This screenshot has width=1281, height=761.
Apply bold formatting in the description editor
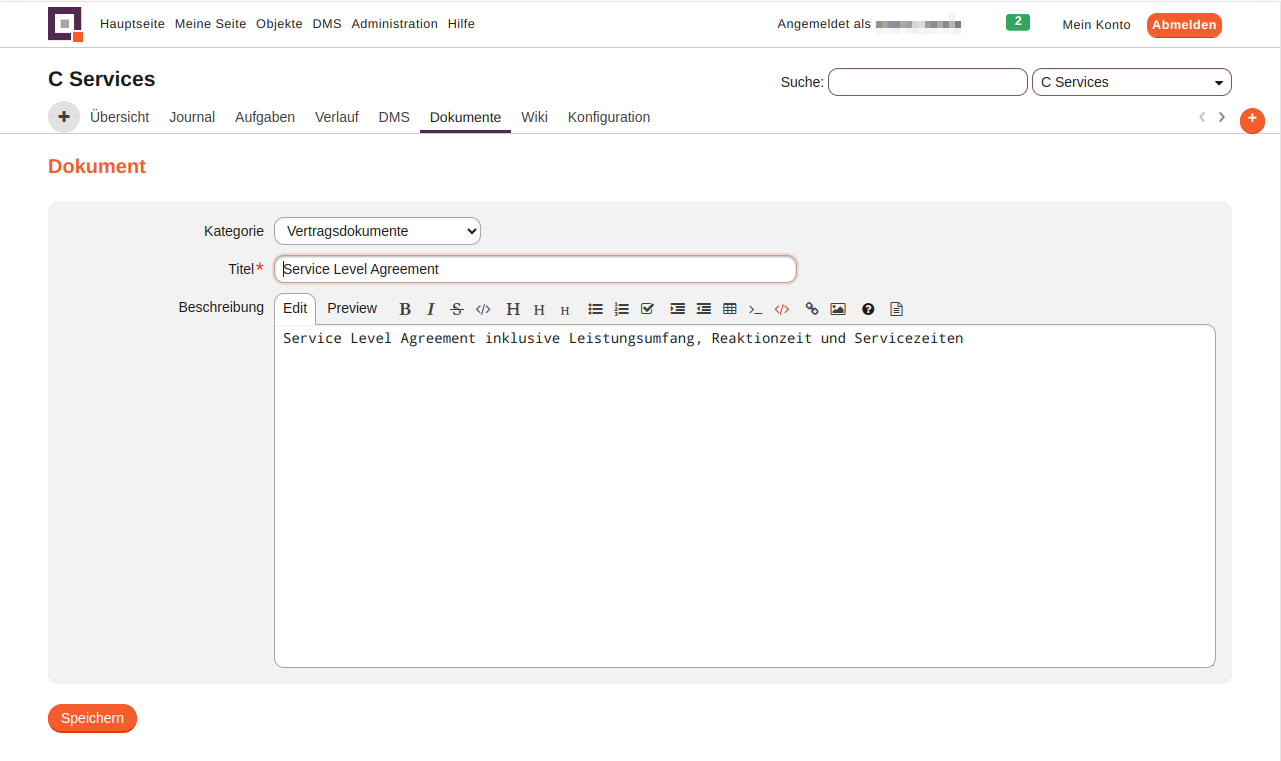pyautogui.click(x=404, y=309)
